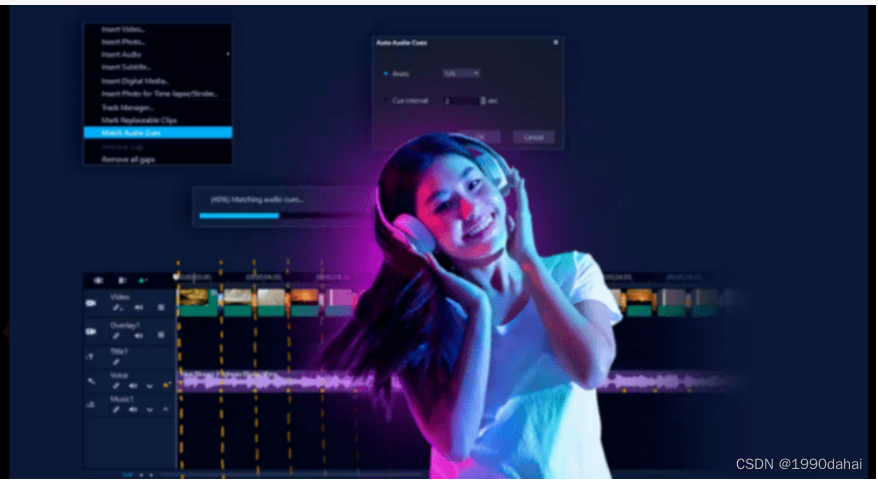Click the orange icon on Voice track
Screen dimensions: 878x480
click(166, 385)
